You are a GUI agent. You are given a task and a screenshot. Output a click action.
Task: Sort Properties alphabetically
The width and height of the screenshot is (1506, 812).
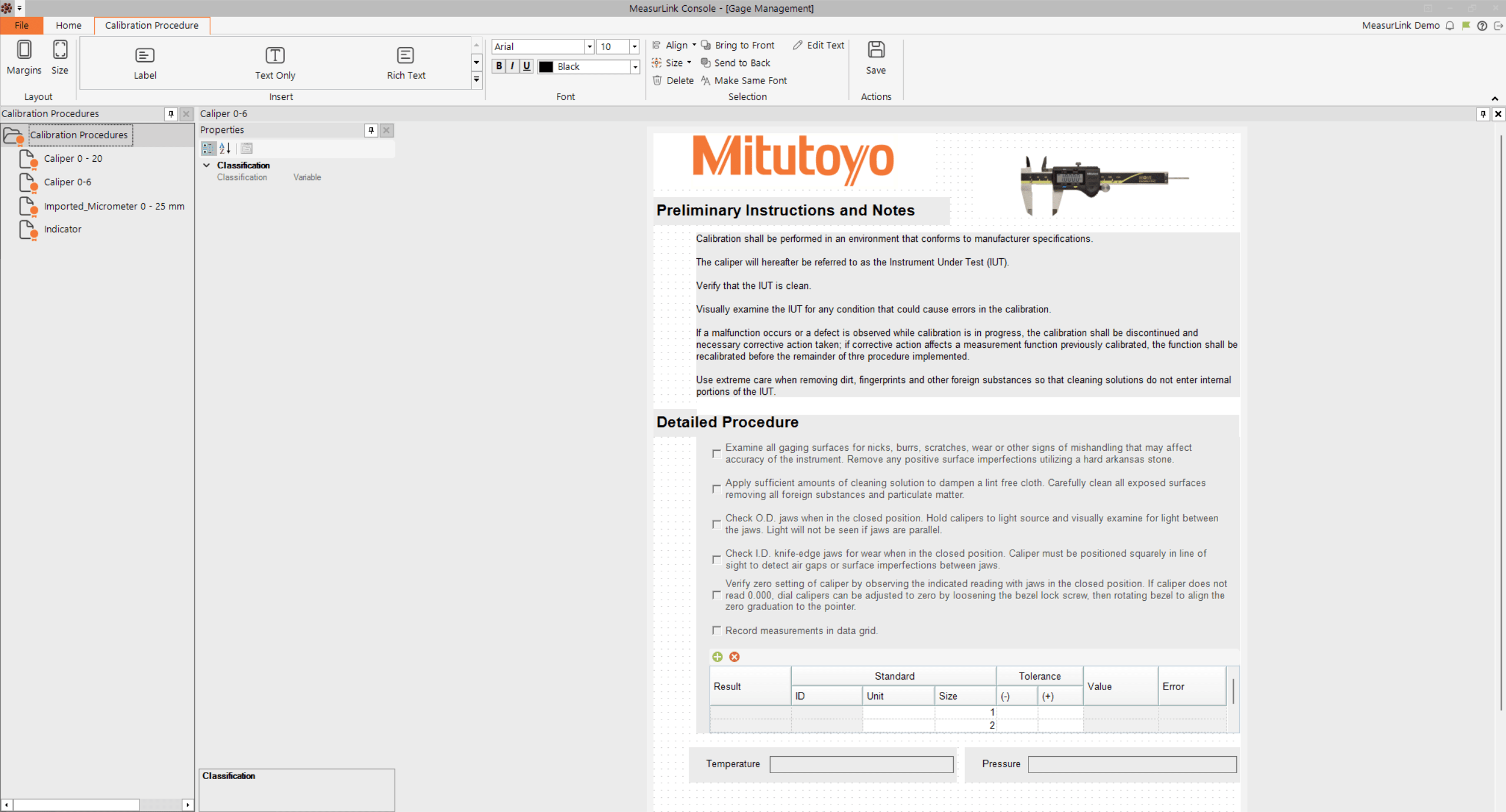coord(225,148)
